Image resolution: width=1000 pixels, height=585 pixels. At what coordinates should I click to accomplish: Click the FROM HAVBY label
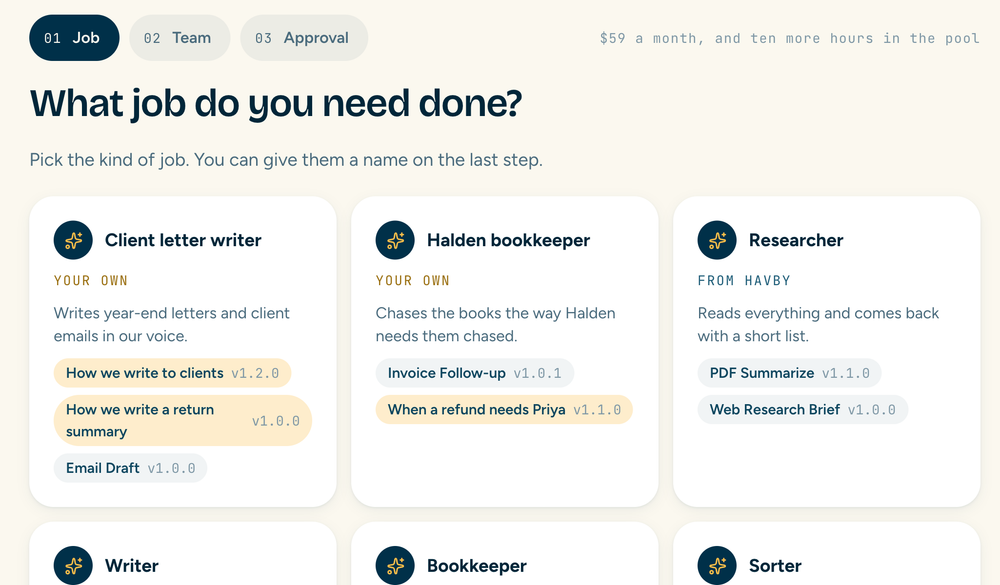click(744, 281)
